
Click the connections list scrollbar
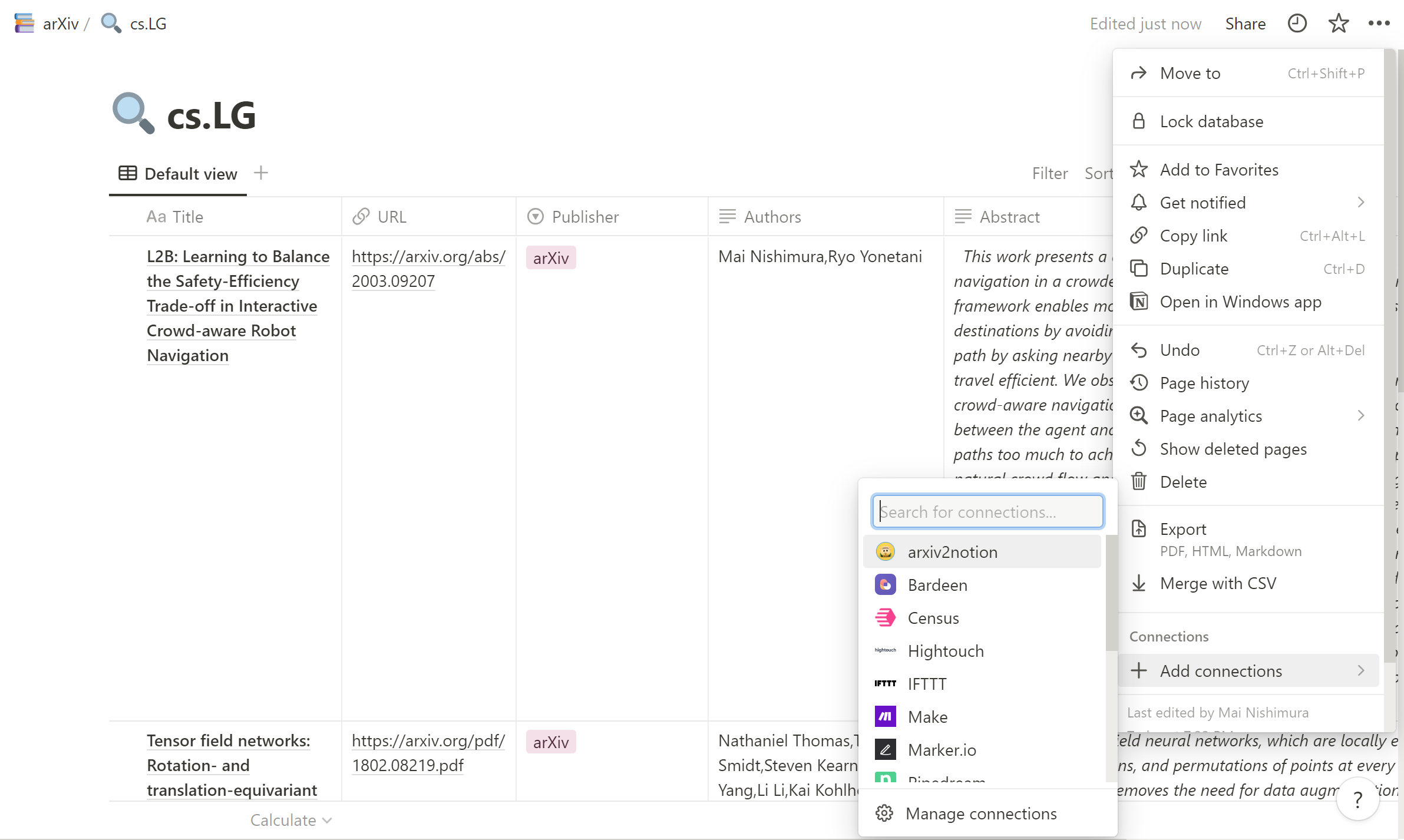pyautogui.click(x=1111, y=592)
